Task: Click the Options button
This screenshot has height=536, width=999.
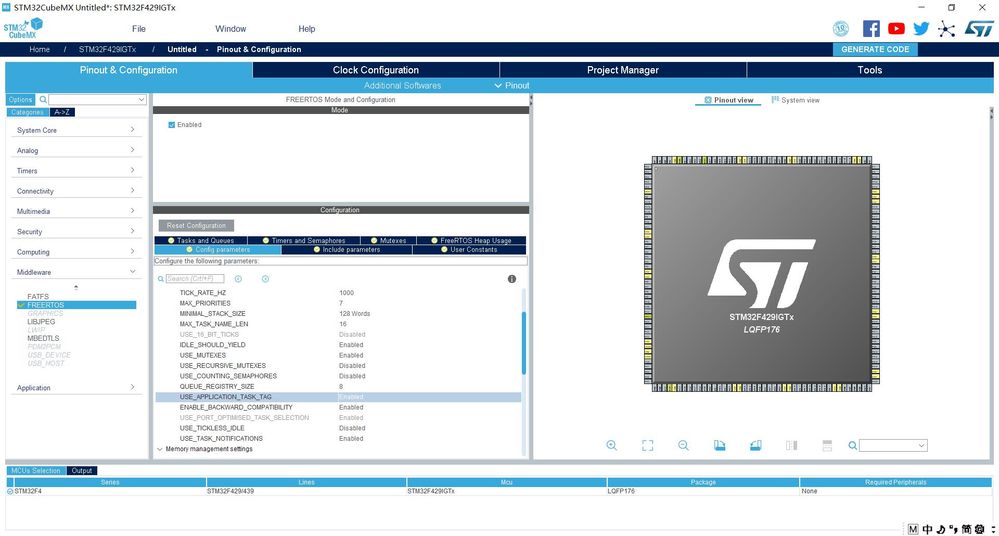Action: (20, 99)
